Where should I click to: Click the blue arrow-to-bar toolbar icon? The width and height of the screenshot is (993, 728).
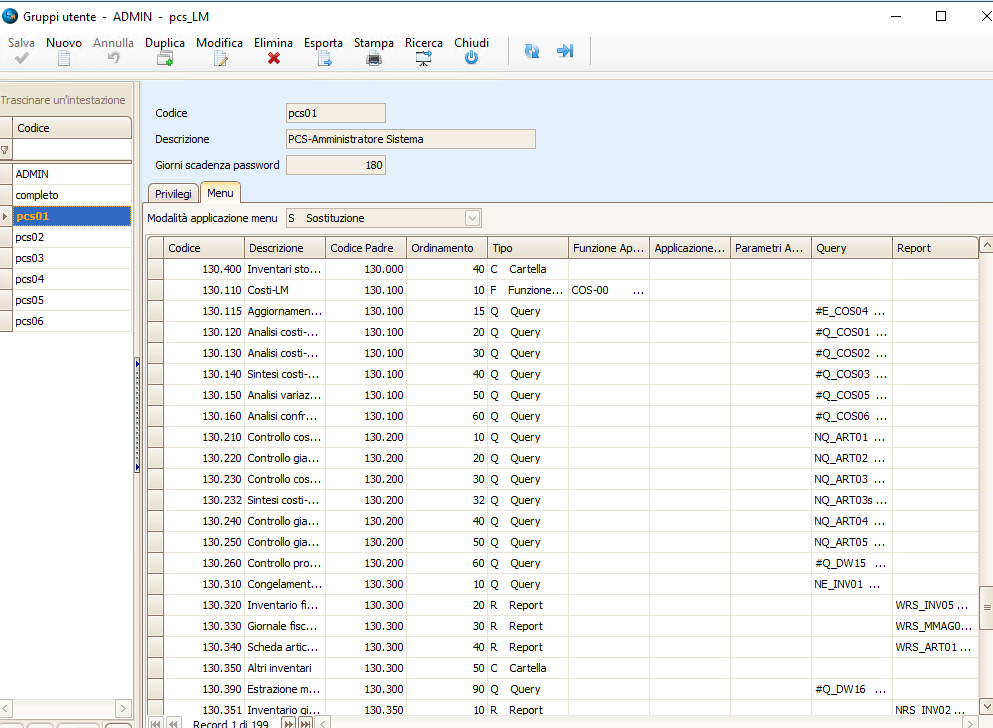point(565,51)
